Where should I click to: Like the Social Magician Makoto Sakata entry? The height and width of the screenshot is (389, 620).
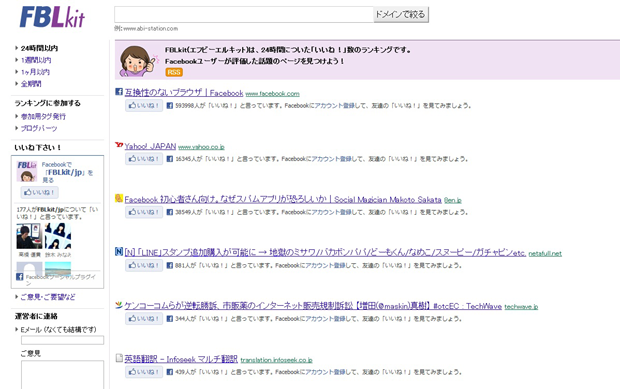tap(144, 212)
